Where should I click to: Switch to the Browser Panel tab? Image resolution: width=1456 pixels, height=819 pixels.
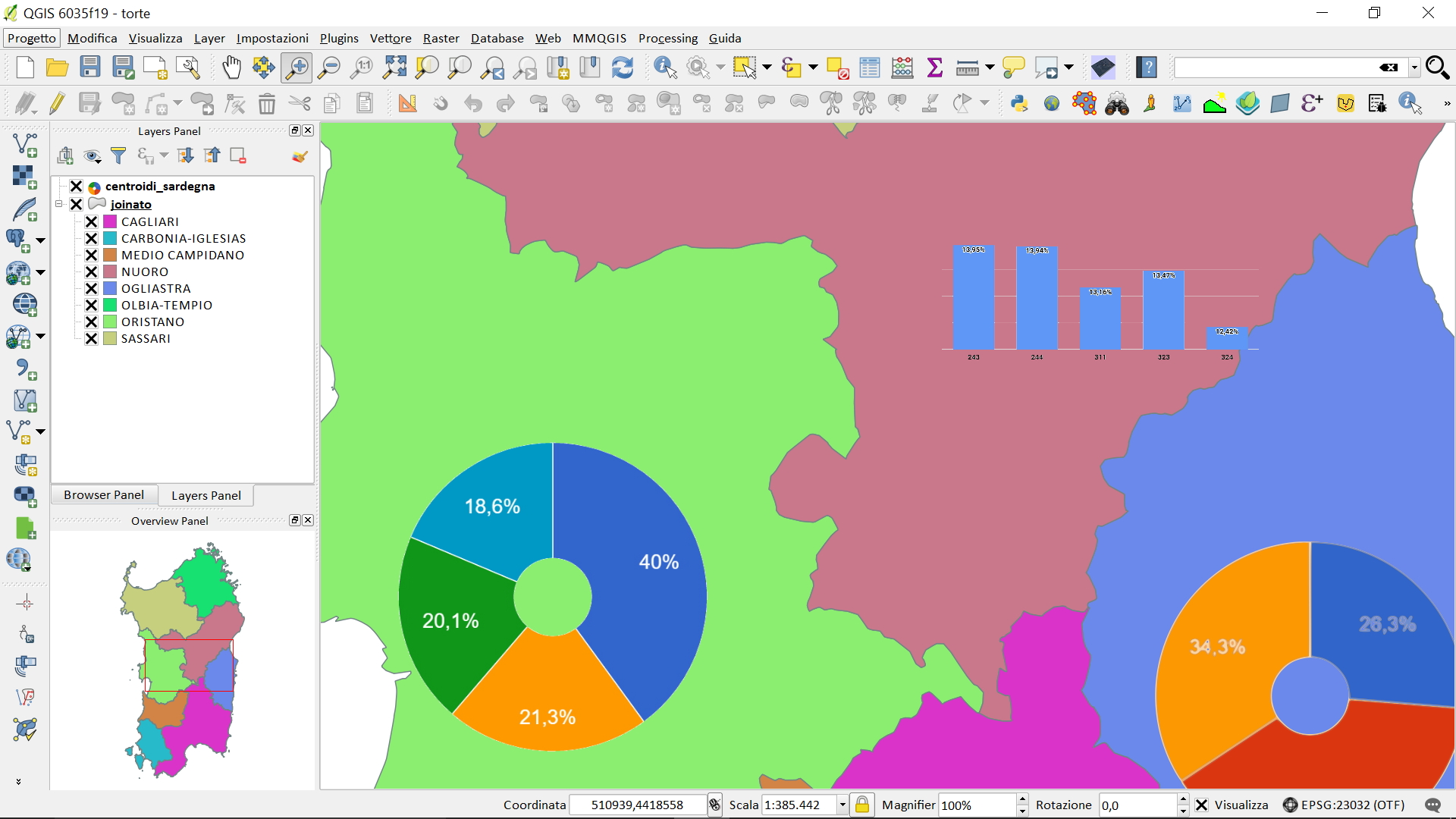tap(104, 495)
